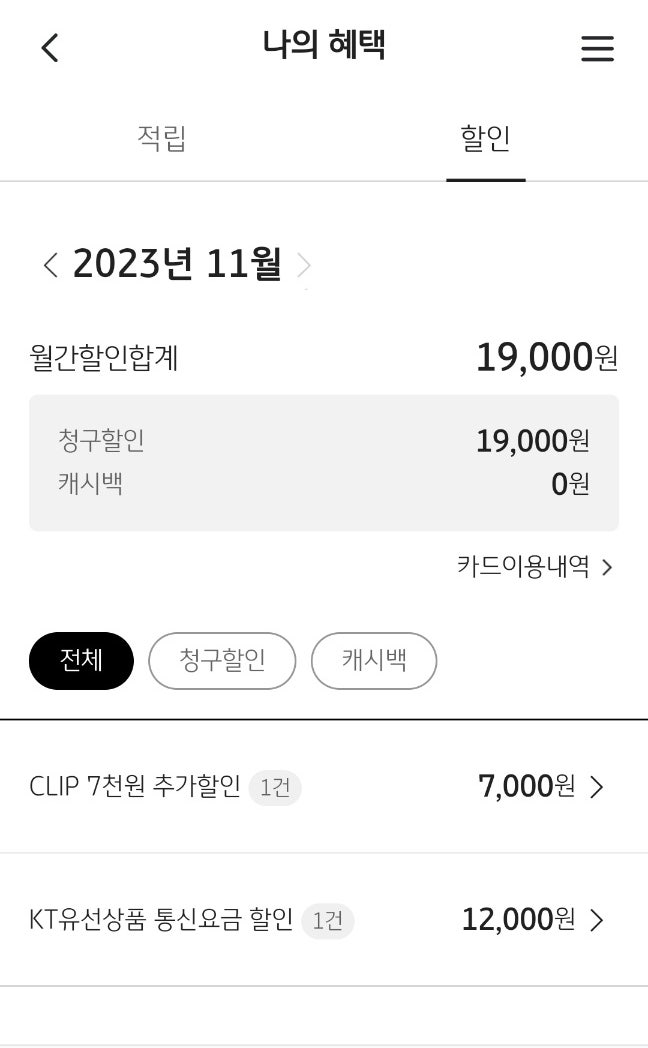Open 카드이용내역 link
The width and height of the screenshot is (648, 1048).
[522, 567]
